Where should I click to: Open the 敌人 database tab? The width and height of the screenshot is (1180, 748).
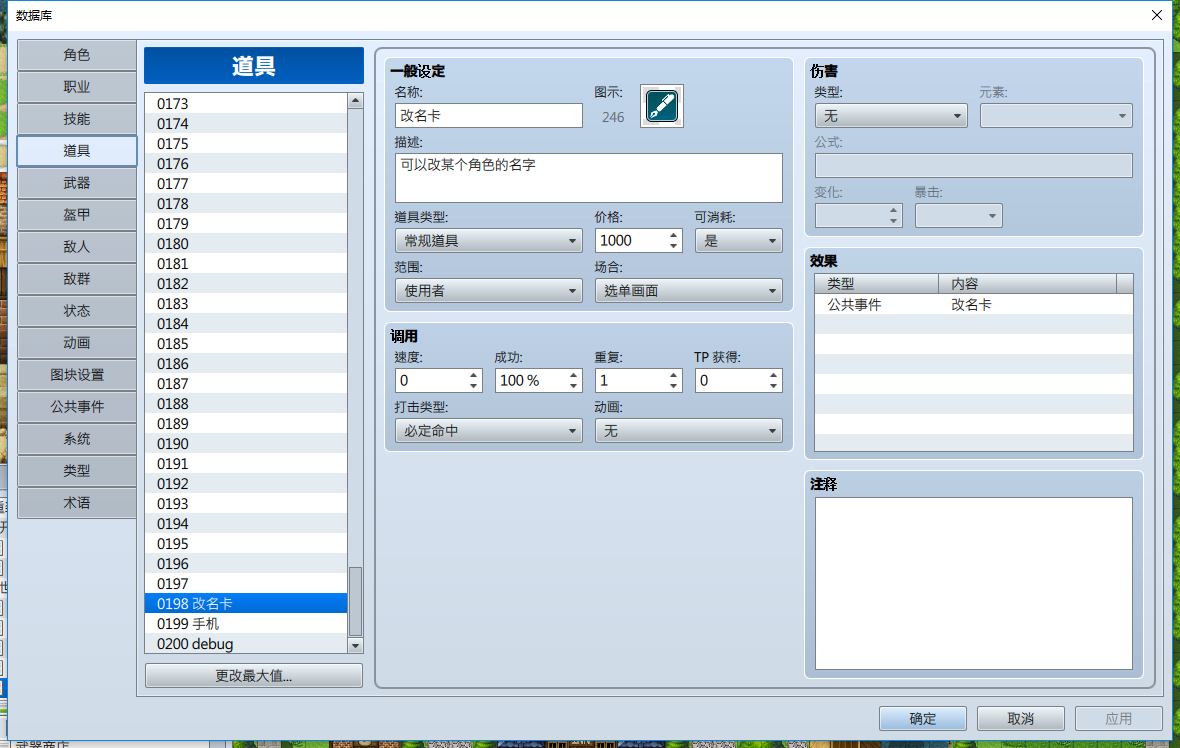[77, 247]
